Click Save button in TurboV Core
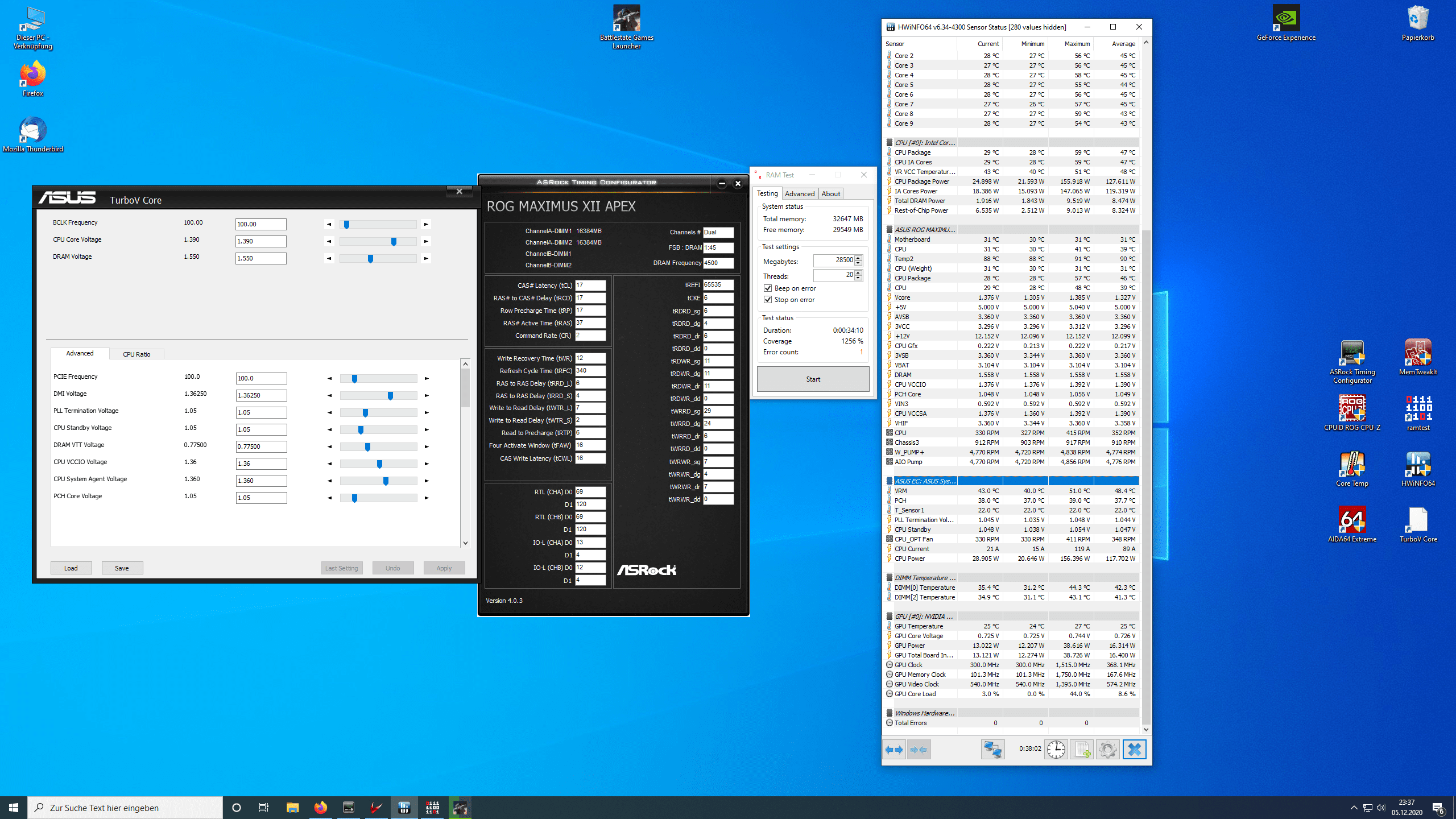 (122, 568)
